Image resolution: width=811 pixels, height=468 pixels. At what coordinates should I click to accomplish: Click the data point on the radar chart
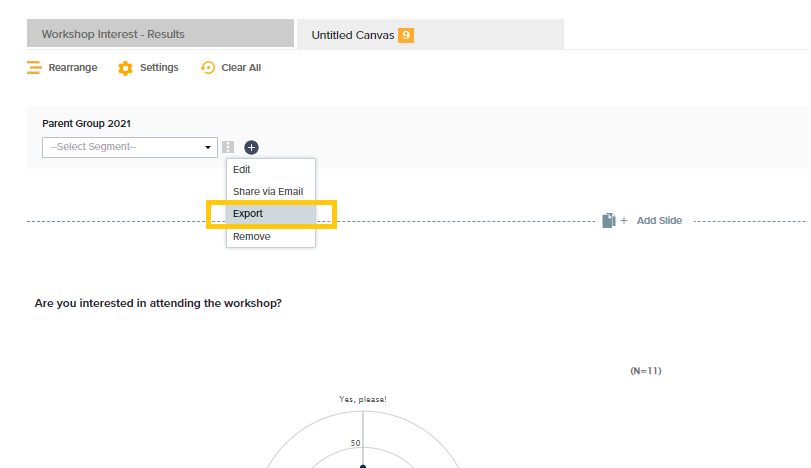pos(363,466)
